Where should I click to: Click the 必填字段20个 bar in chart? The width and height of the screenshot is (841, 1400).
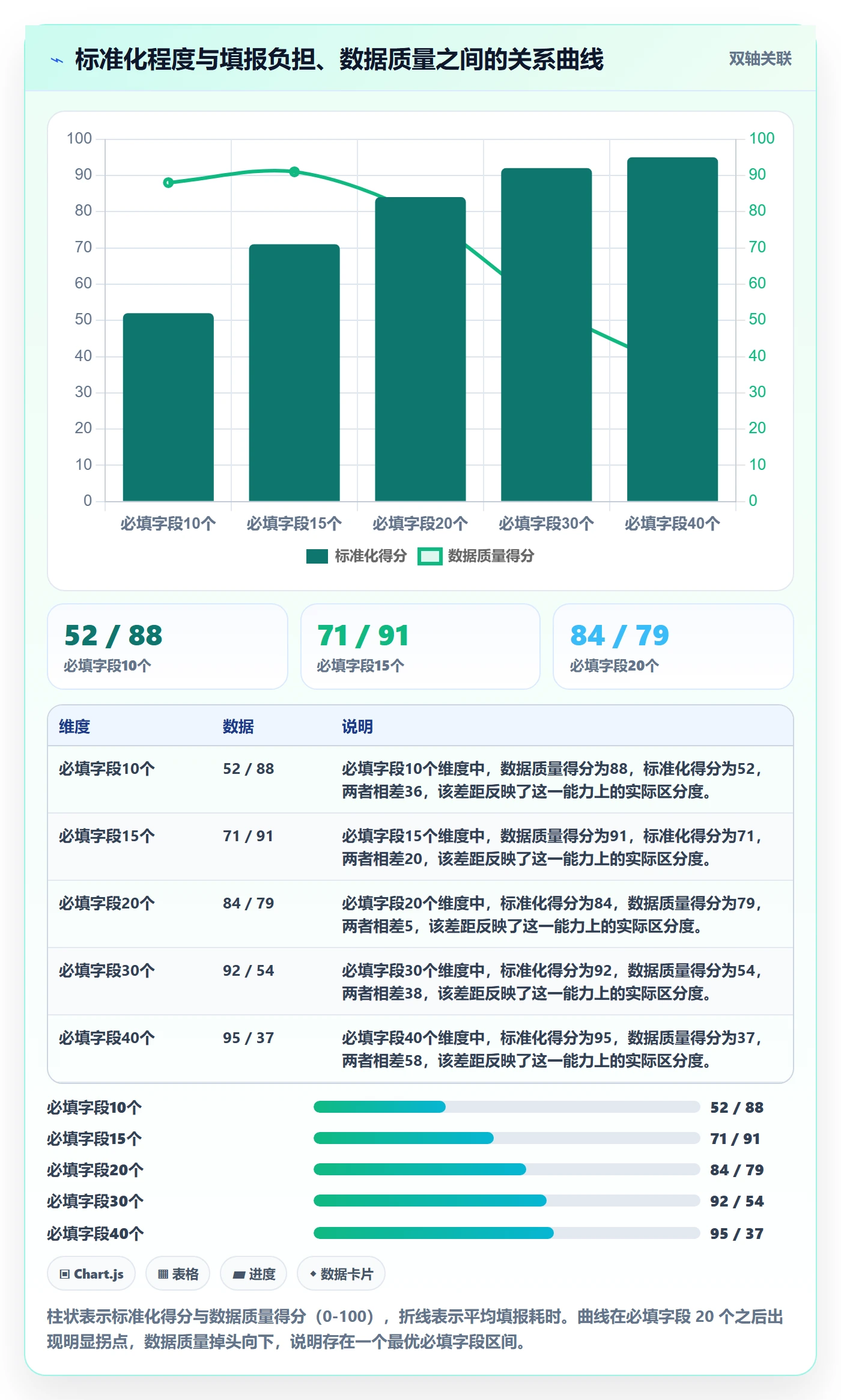pyautogui.click(x=421, y=349)
